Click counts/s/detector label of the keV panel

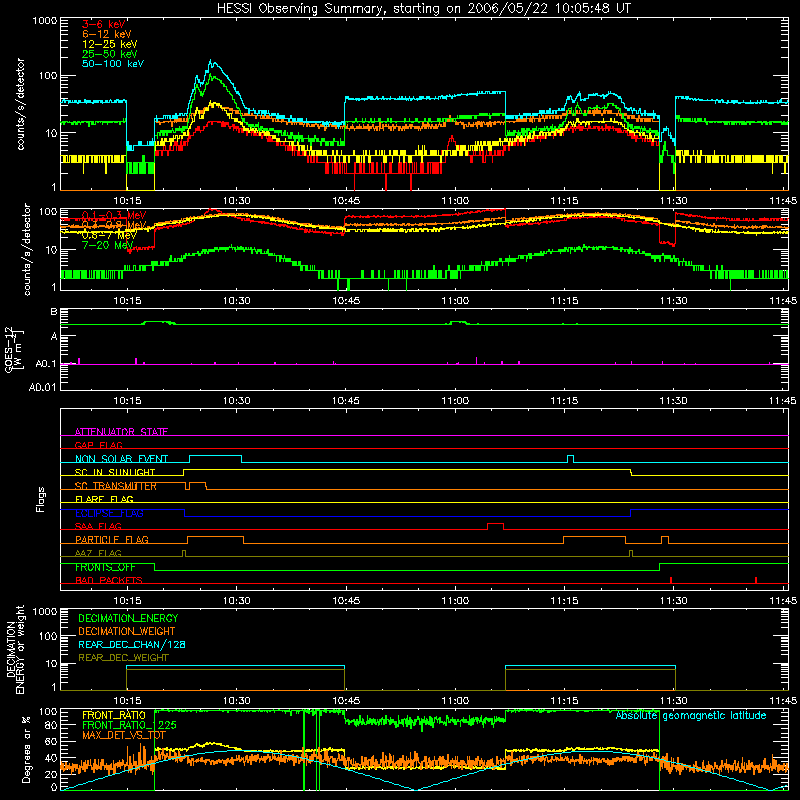(20, 104)
